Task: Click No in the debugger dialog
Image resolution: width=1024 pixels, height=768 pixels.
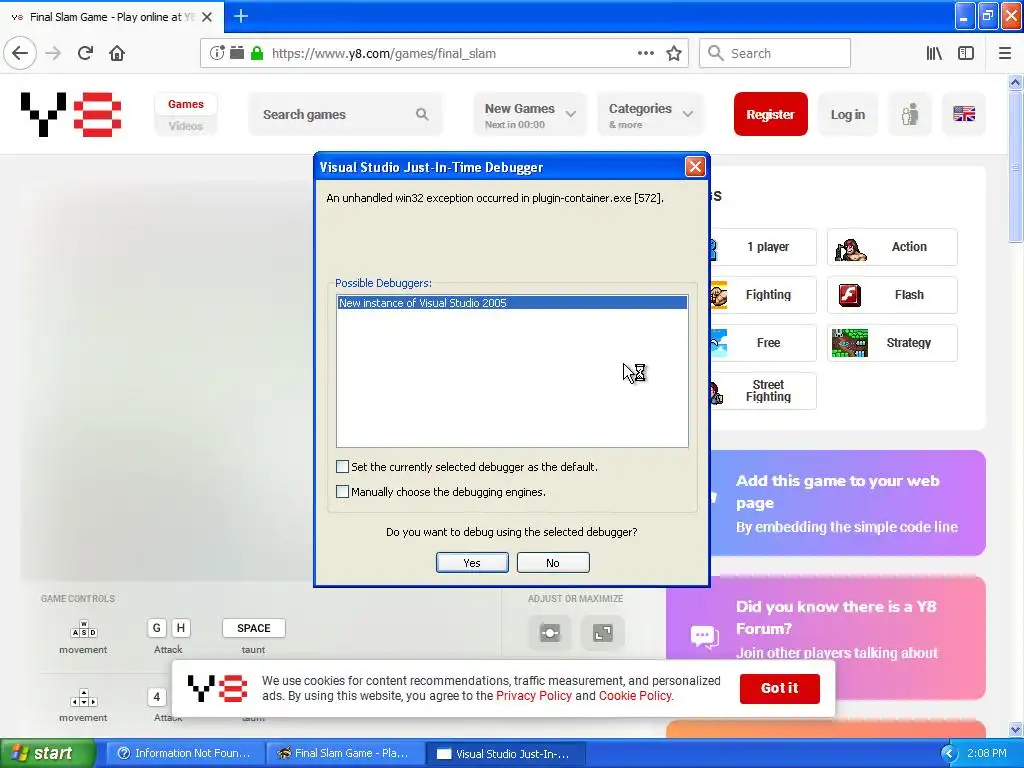Action: pos(552,562)
